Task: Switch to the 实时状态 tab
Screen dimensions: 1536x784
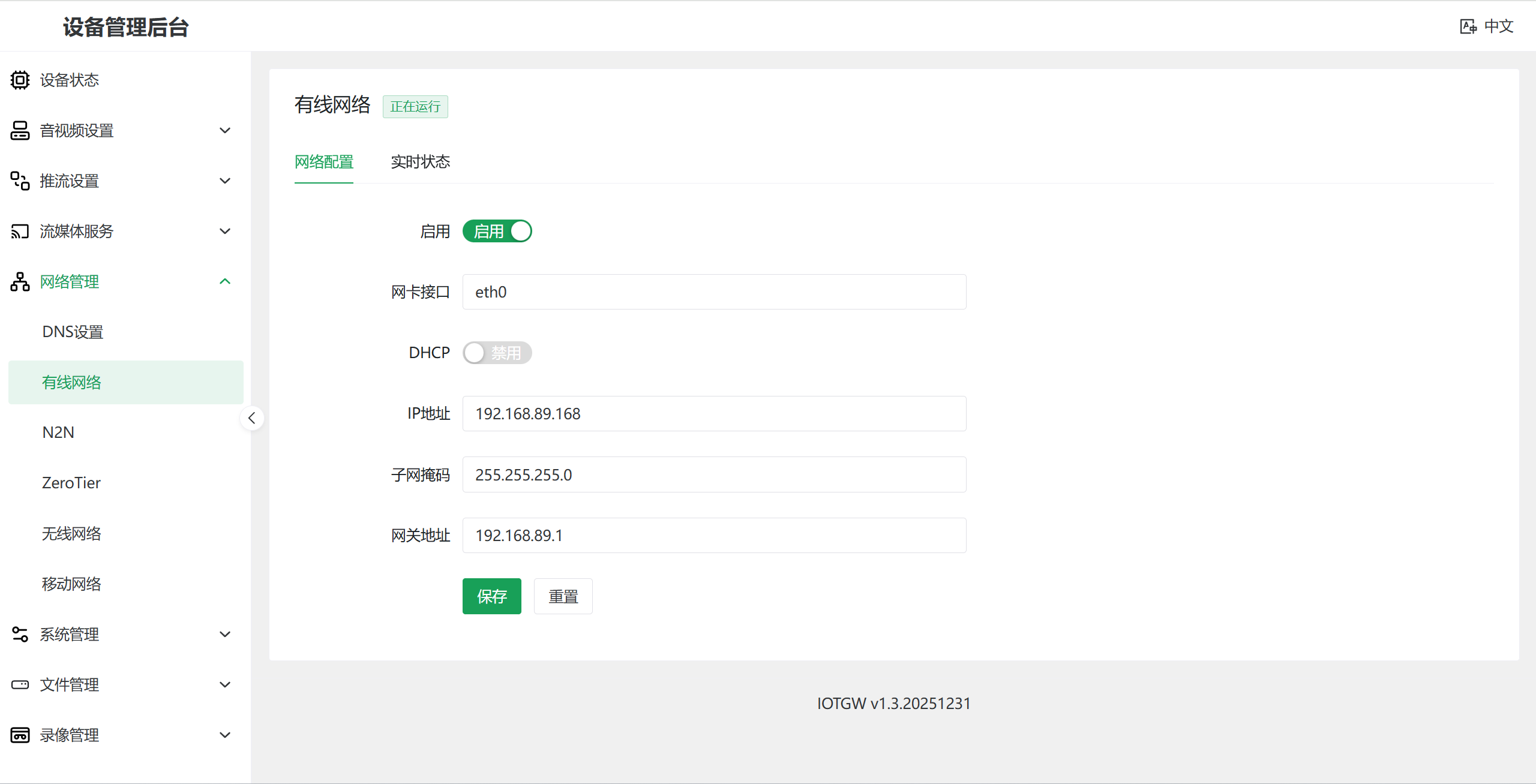Action: [420, 162]
